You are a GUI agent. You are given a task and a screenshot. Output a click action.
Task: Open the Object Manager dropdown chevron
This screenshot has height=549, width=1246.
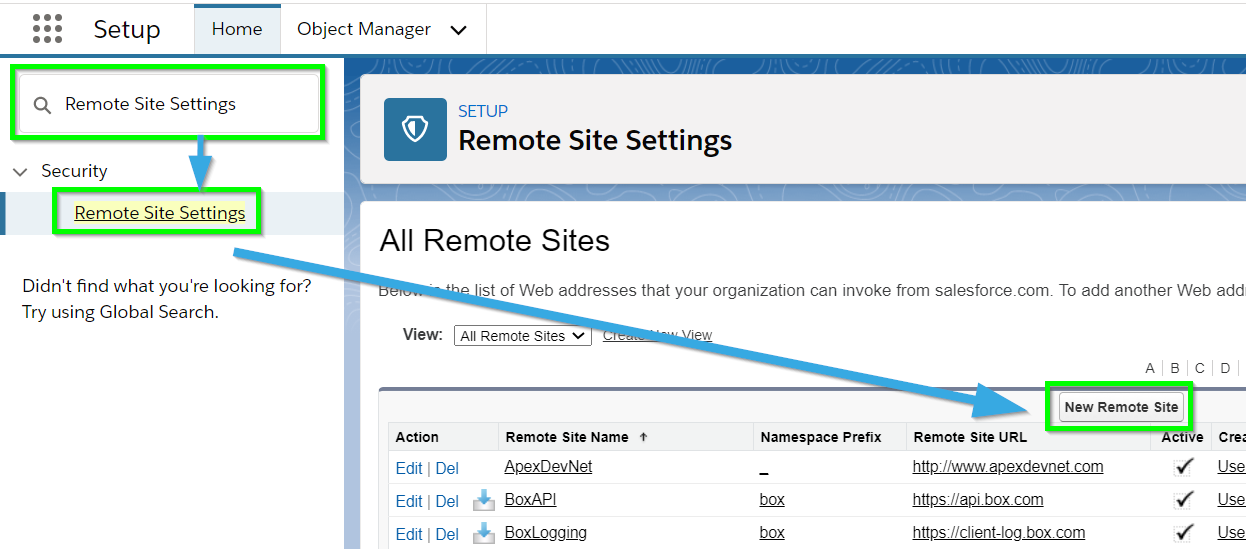pos(459,30)
